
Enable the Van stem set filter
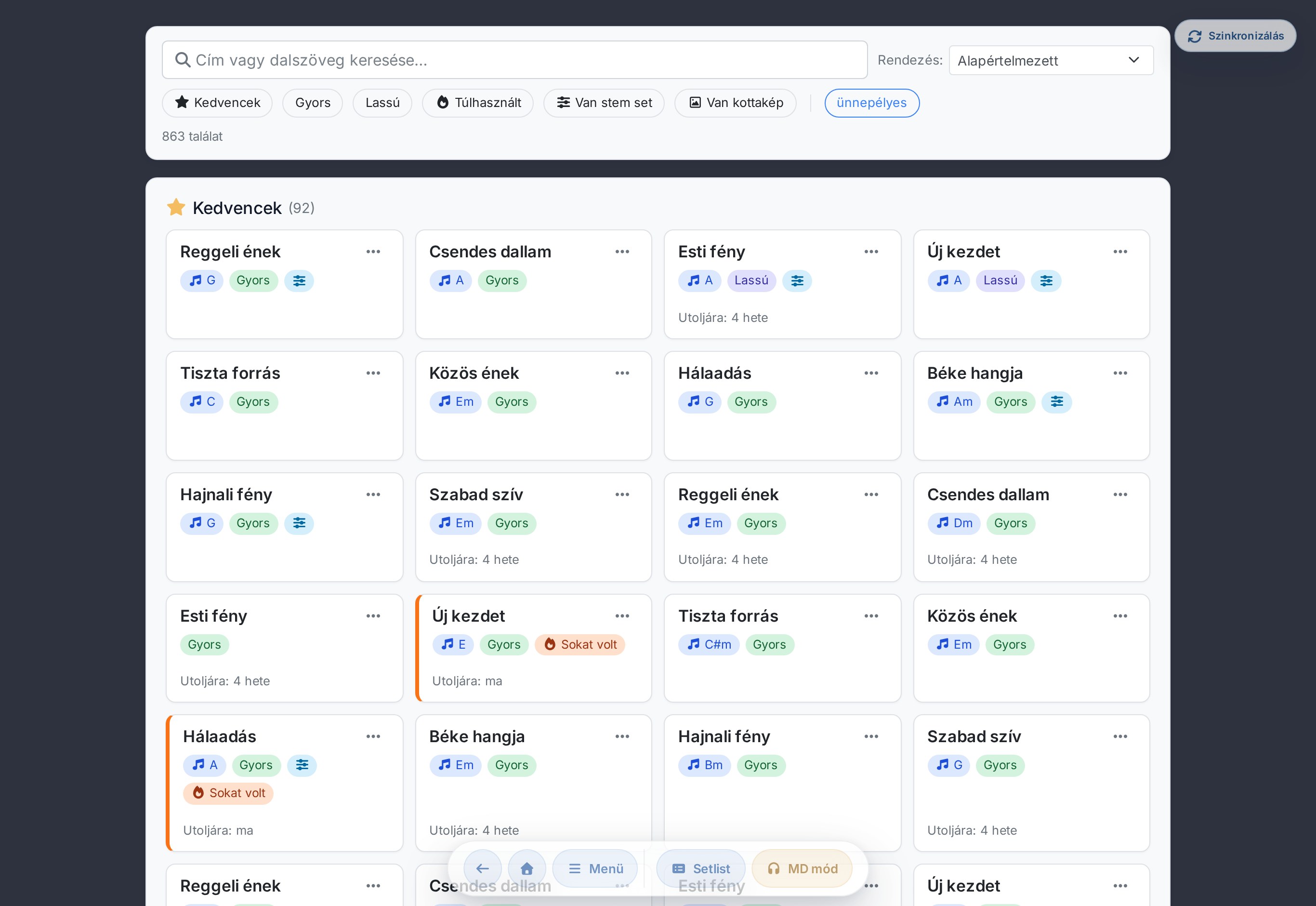604,103
